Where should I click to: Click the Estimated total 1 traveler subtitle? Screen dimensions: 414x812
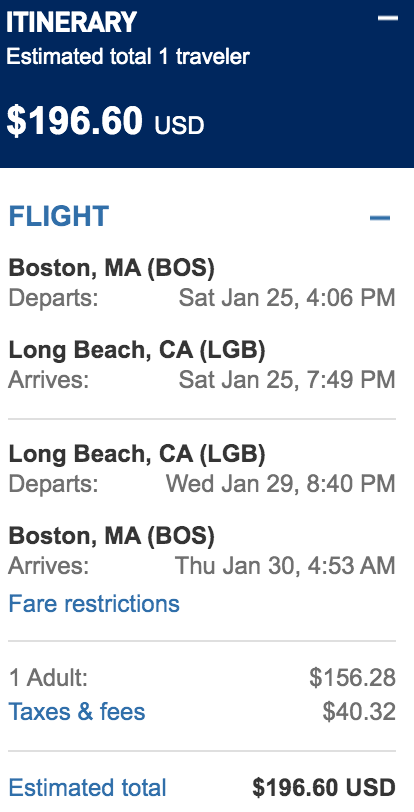click(128, 56)
